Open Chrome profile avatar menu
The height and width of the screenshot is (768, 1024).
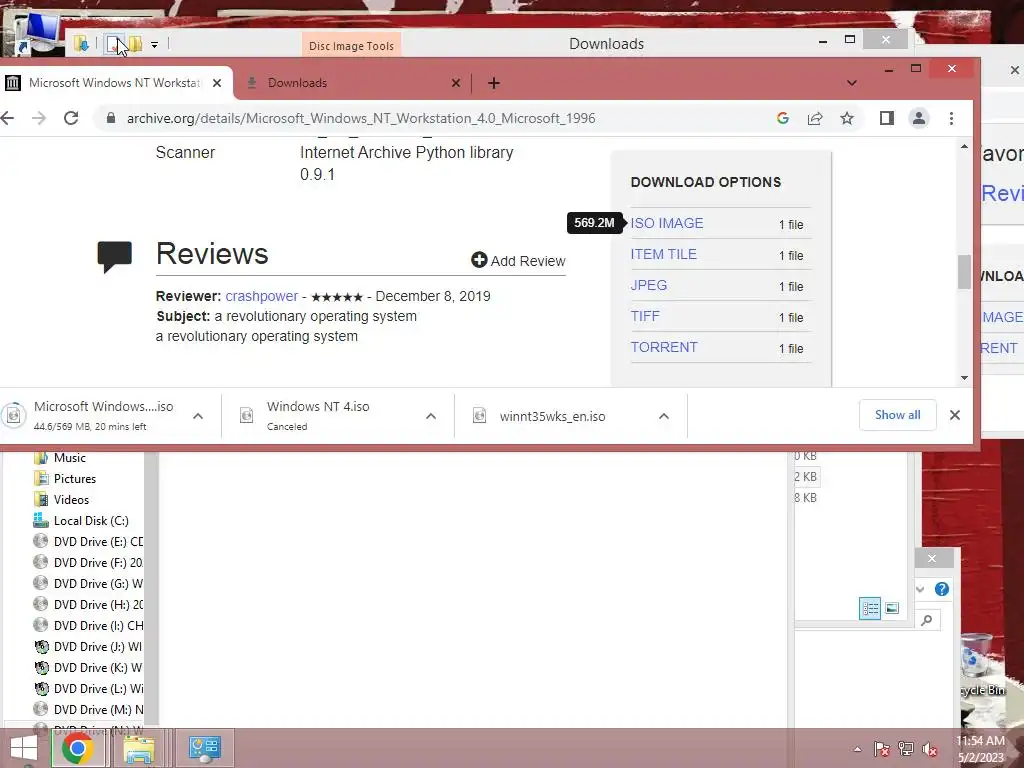tap(919, 118)
